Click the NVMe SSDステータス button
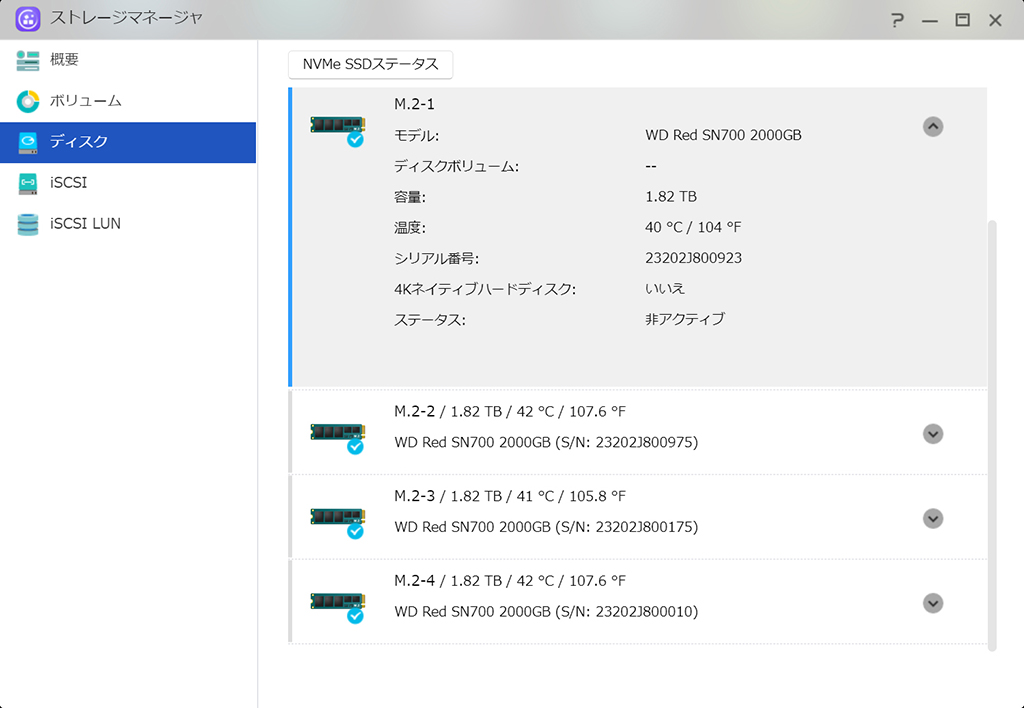The height and width of the screenshot is (708, 1024). pos(370,65)
